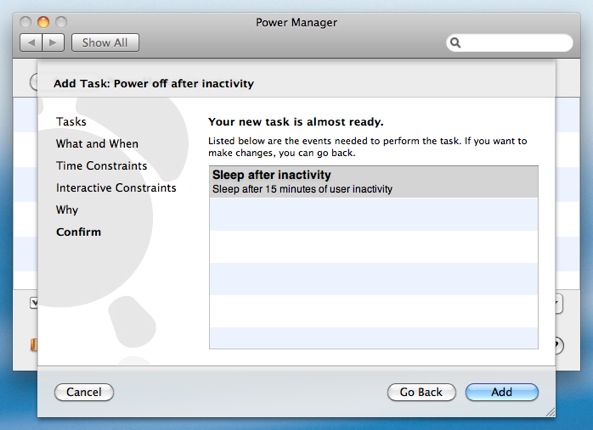This screenshot has height=430, width=593.
Task: Select the Sleep after inactivity event row
Action: 374,182
